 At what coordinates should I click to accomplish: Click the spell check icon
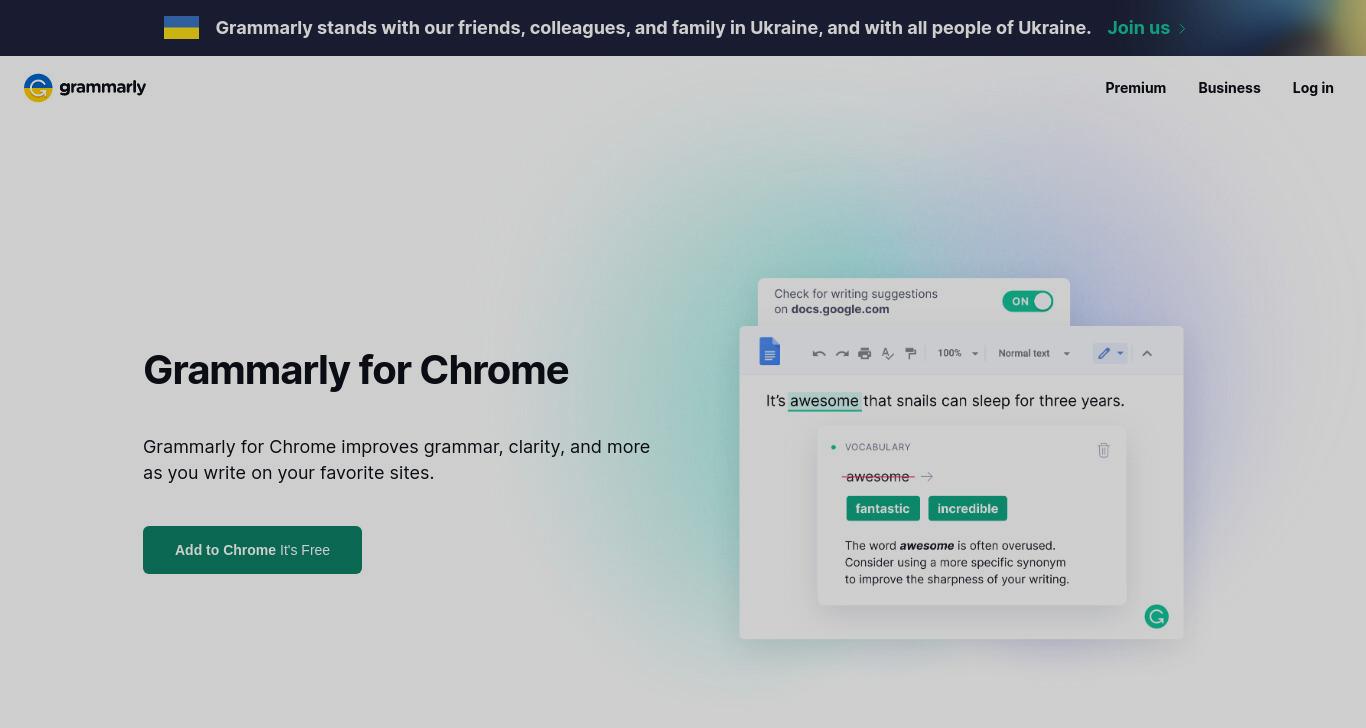click(887, 353)
